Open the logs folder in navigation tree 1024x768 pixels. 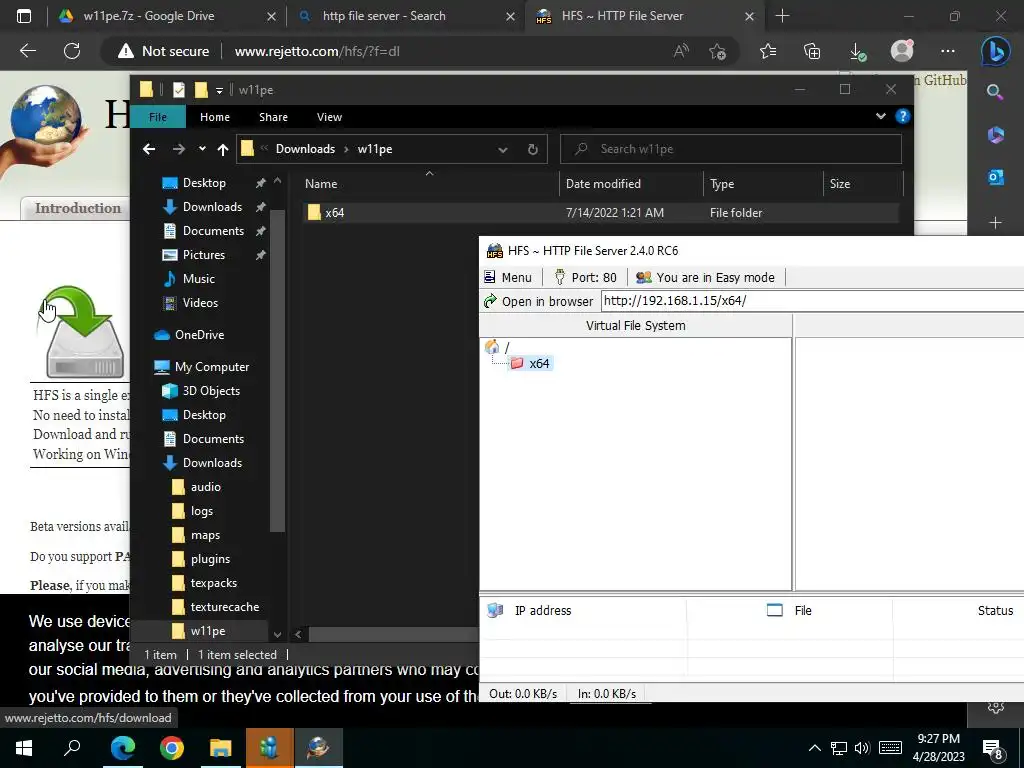pyautogui.click(x=201, y=511)
